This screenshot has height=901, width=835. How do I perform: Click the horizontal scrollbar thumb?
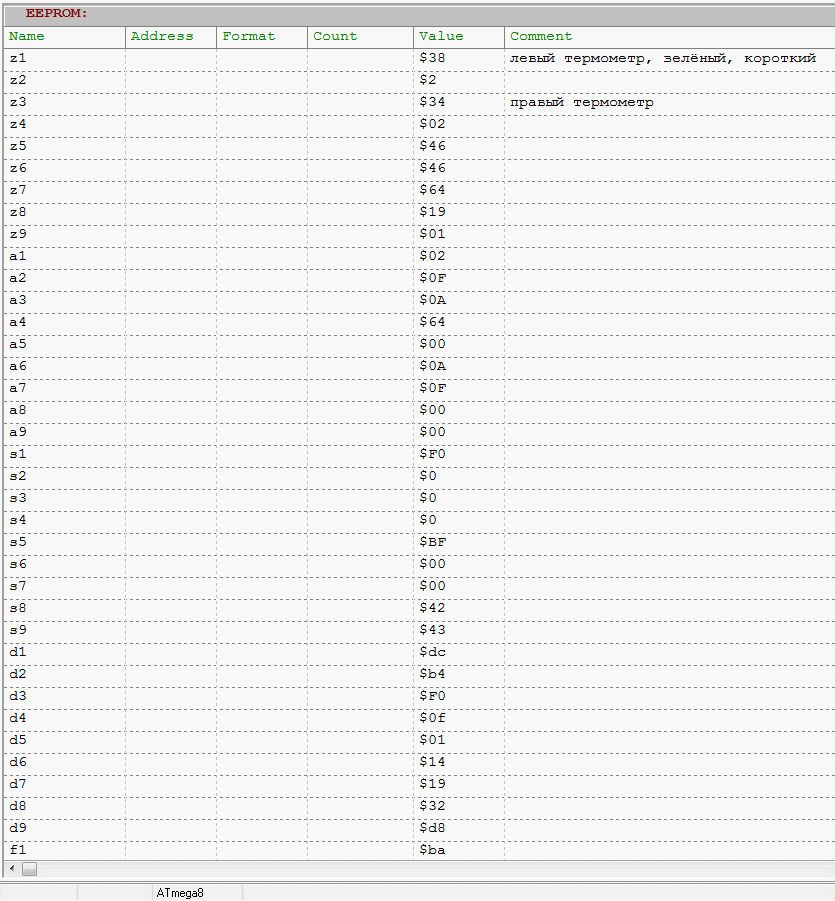click(29, 869)
